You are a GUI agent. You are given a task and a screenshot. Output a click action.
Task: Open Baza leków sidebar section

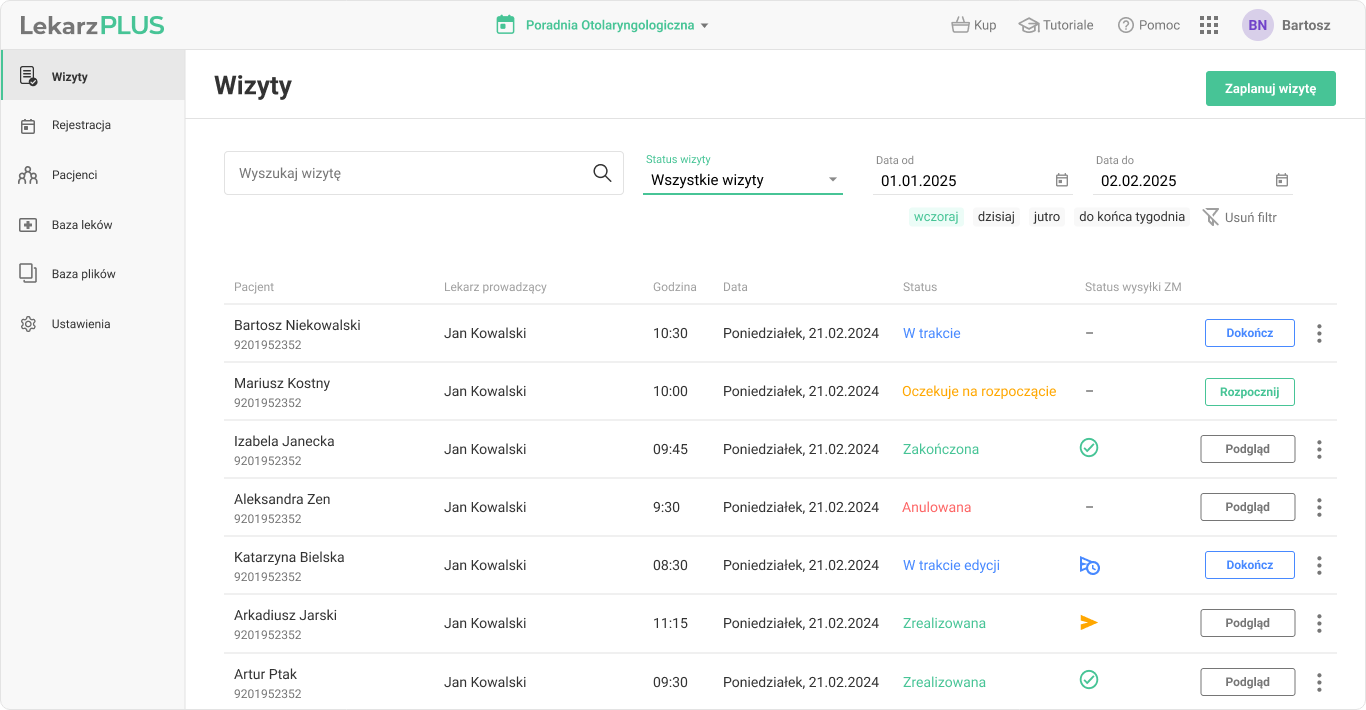(82, 225)
